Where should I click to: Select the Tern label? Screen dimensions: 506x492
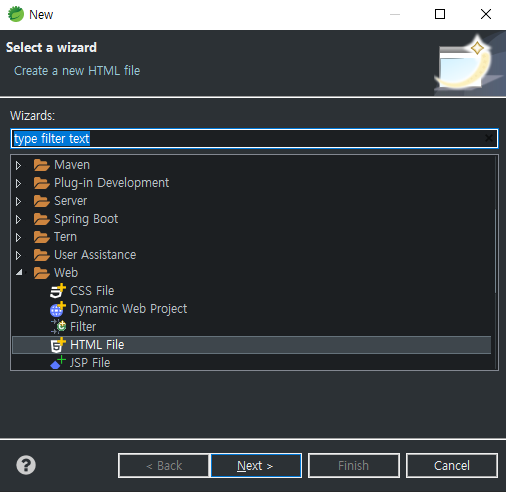[x=65, y=237]
